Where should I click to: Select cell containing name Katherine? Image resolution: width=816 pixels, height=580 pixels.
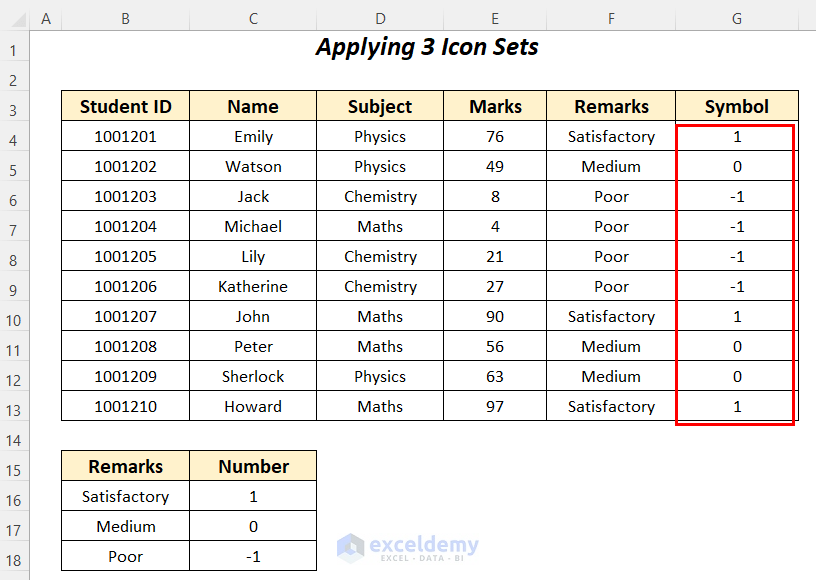pos(253,287)
